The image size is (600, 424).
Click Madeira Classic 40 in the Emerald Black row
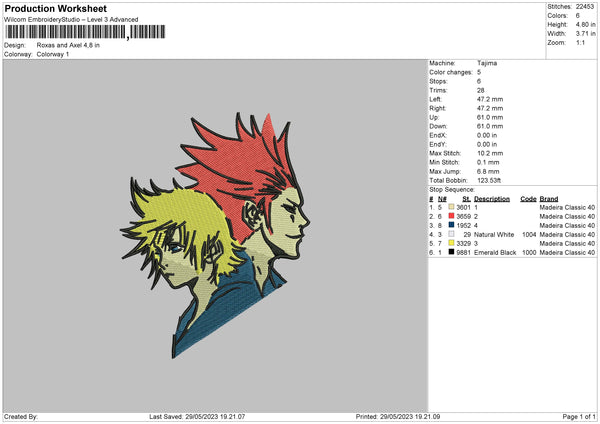pos(567,253)
